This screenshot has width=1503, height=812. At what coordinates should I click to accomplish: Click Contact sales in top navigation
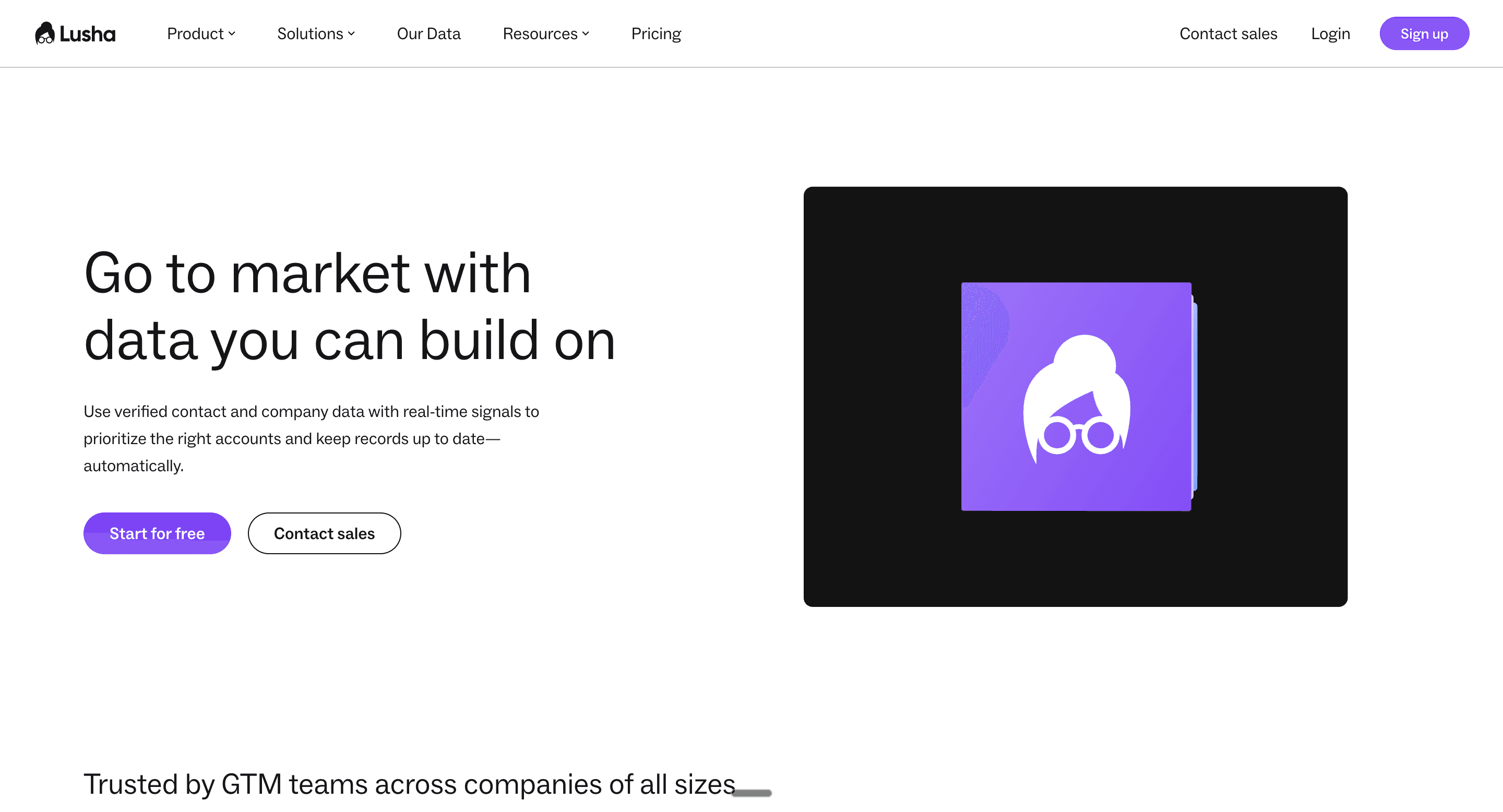tap(1228, 34)
